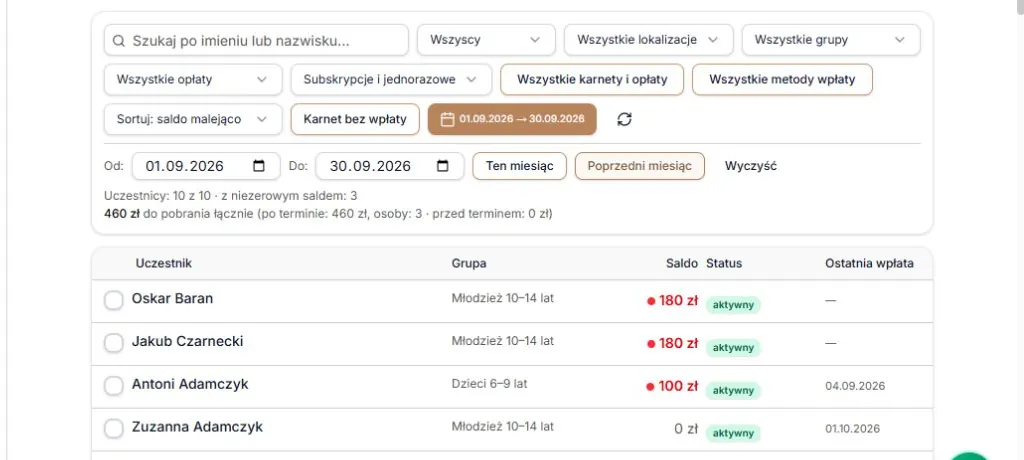The height and width of the screenshot is (460, 1024).
Task: Click the magnifier icon in the search box
Action: click(118, 41)
